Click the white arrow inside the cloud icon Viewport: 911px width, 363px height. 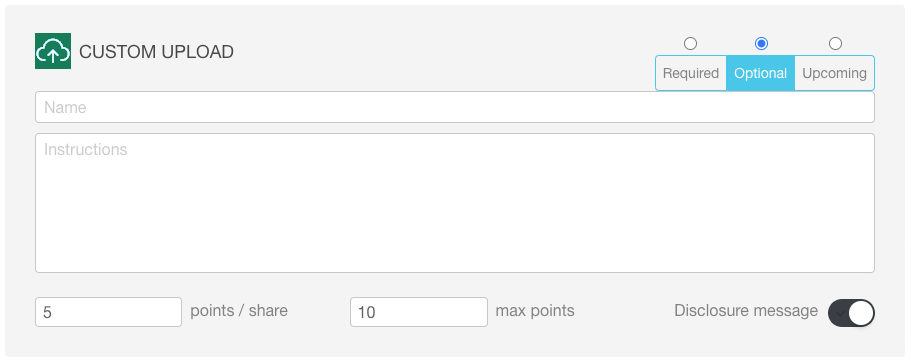point(53,56)
